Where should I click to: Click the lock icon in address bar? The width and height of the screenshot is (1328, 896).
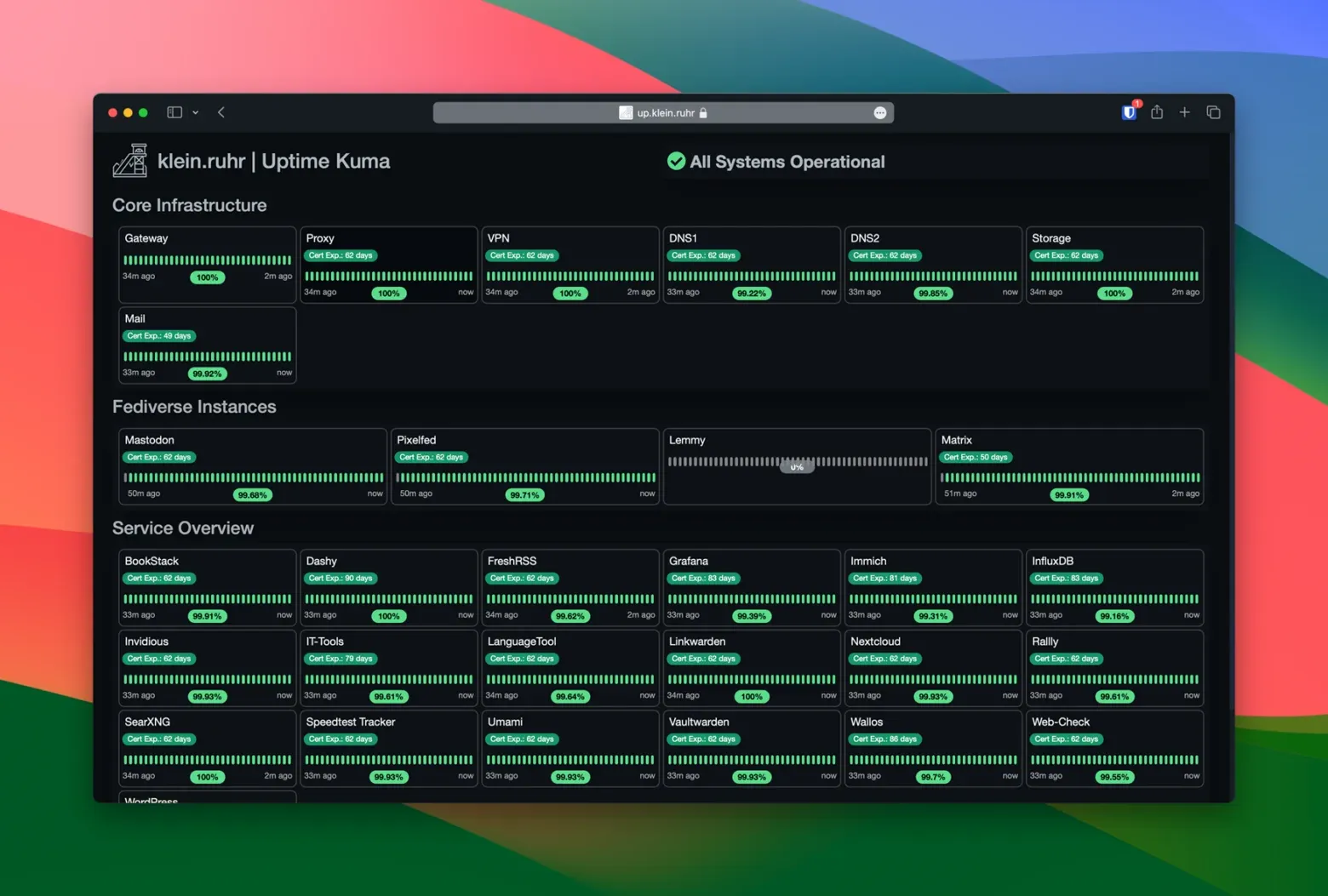tap(703, 112)
